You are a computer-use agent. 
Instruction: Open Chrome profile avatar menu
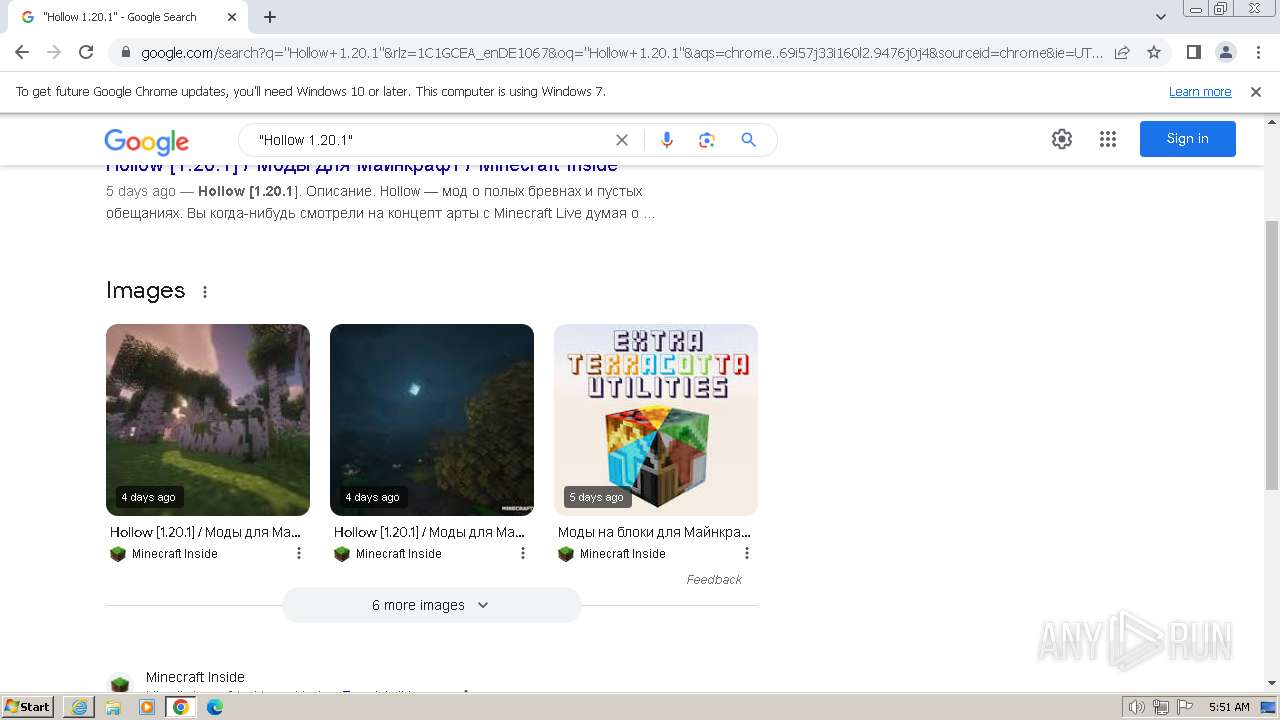point(1225,52)
